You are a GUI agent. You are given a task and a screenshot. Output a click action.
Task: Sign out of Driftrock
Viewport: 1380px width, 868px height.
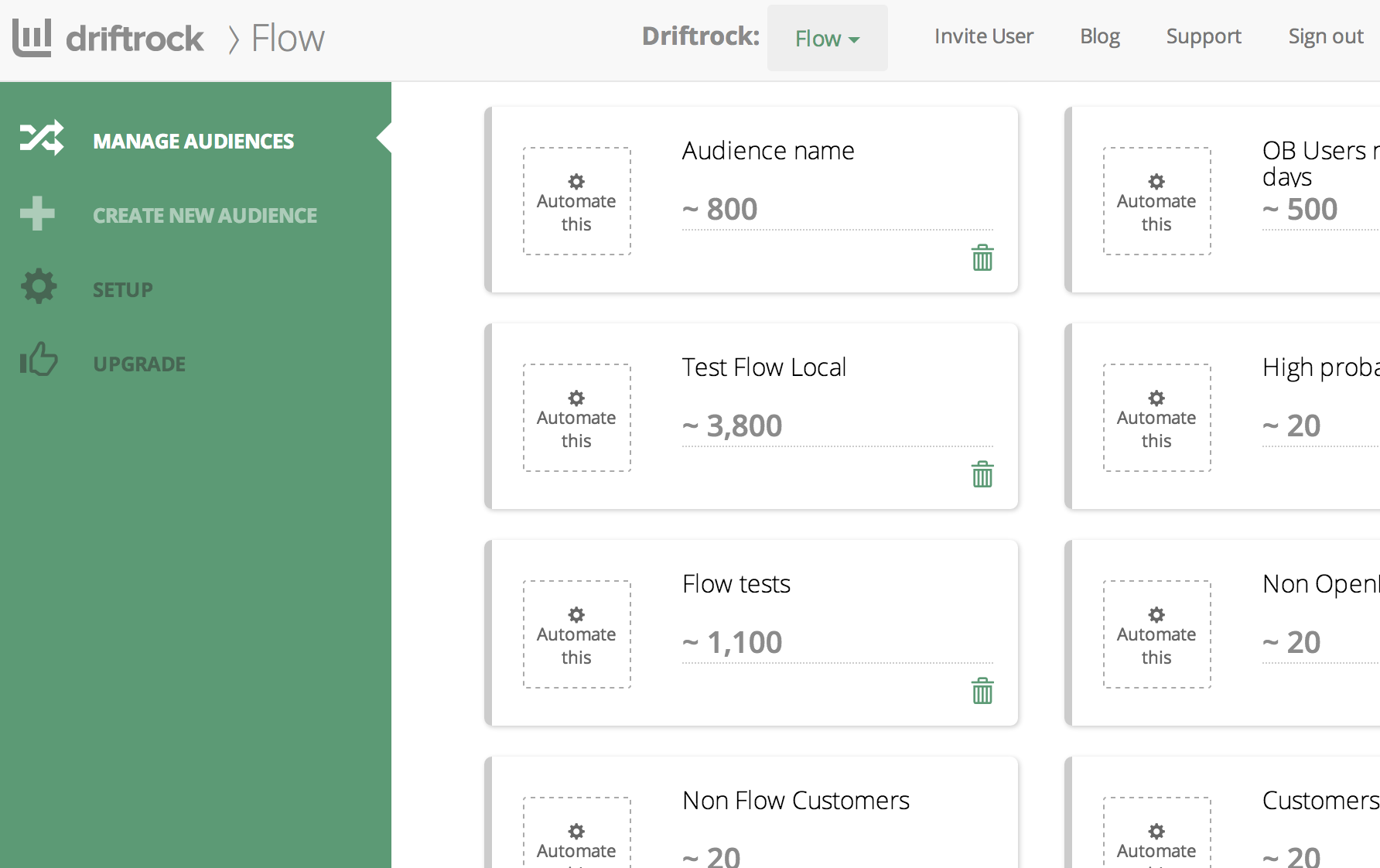coord(1325,36)
